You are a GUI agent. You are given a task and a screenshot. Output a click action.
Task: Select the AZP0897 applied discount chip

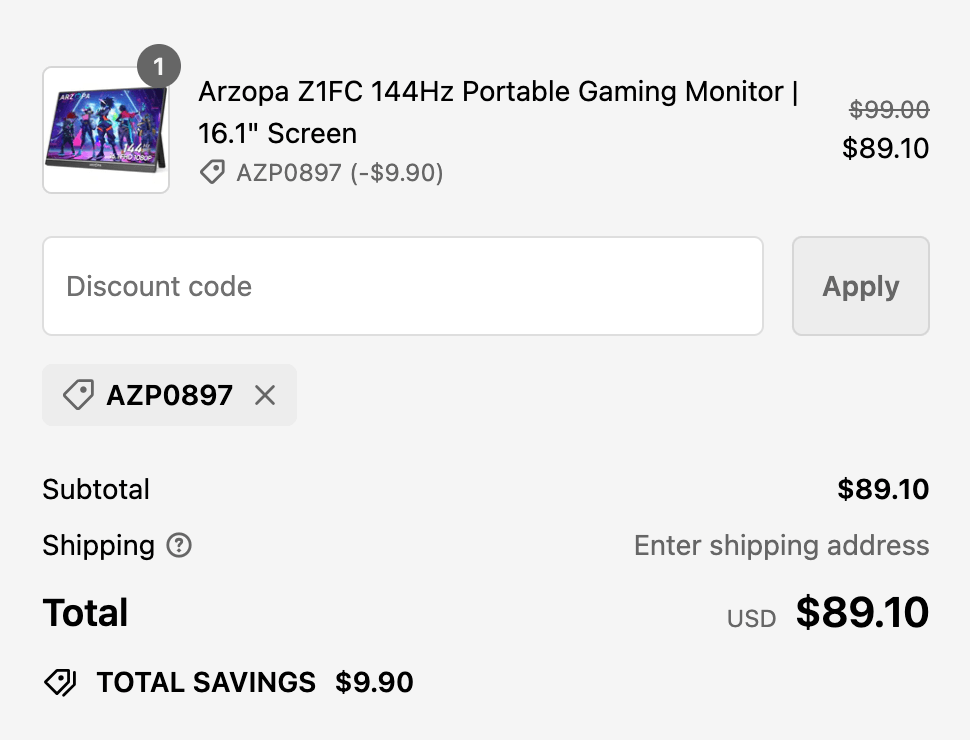click(169, 395)
